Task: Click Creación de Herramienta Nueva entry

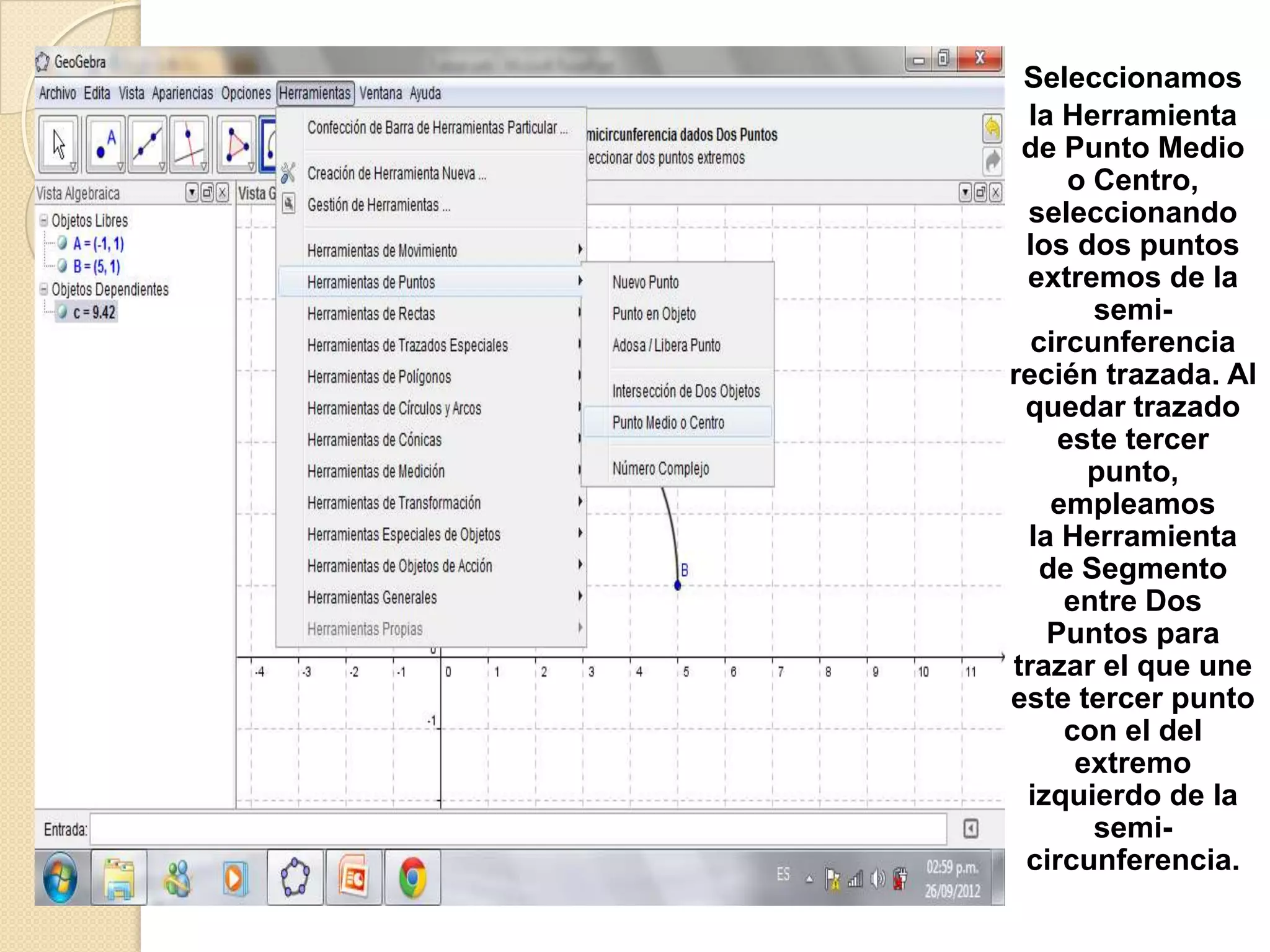Action: coord(396,174)
